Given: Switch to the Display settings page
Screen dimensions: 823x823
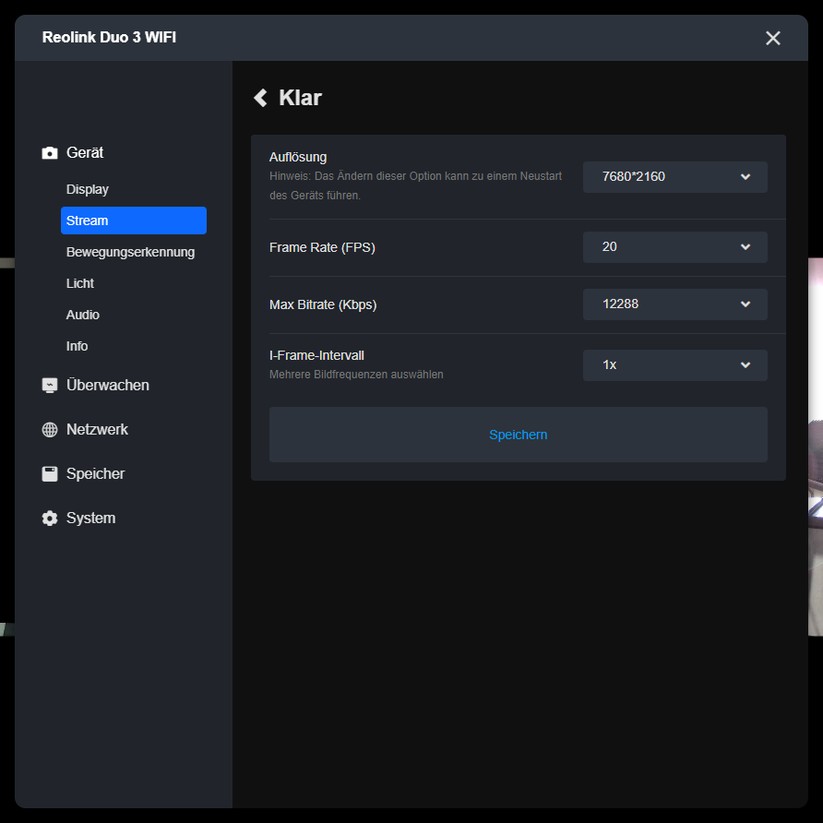Looking at the screenshot, I should [87, 189].
